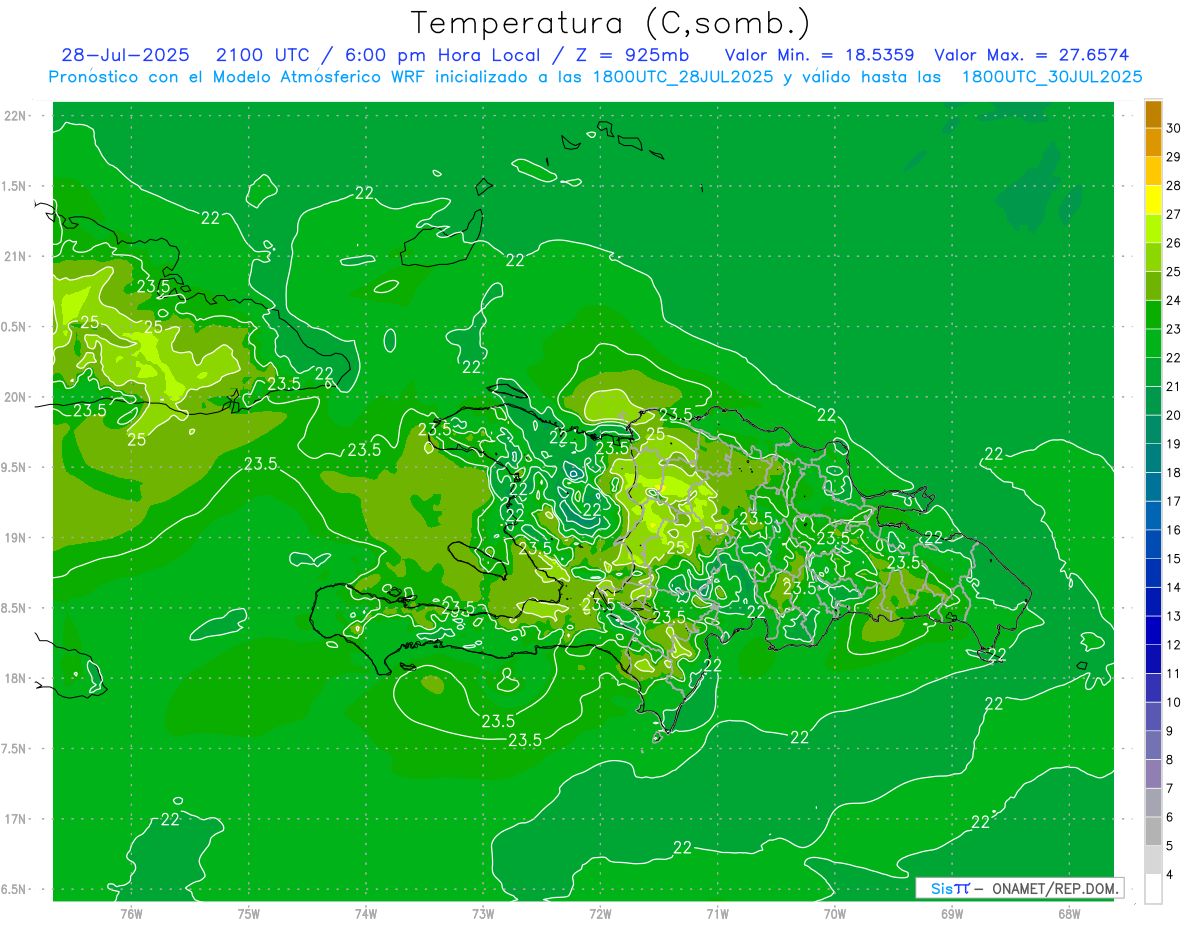The image size is (1200, 927).
Task: Click legend scale number 17
Action: coord(1174,501)
